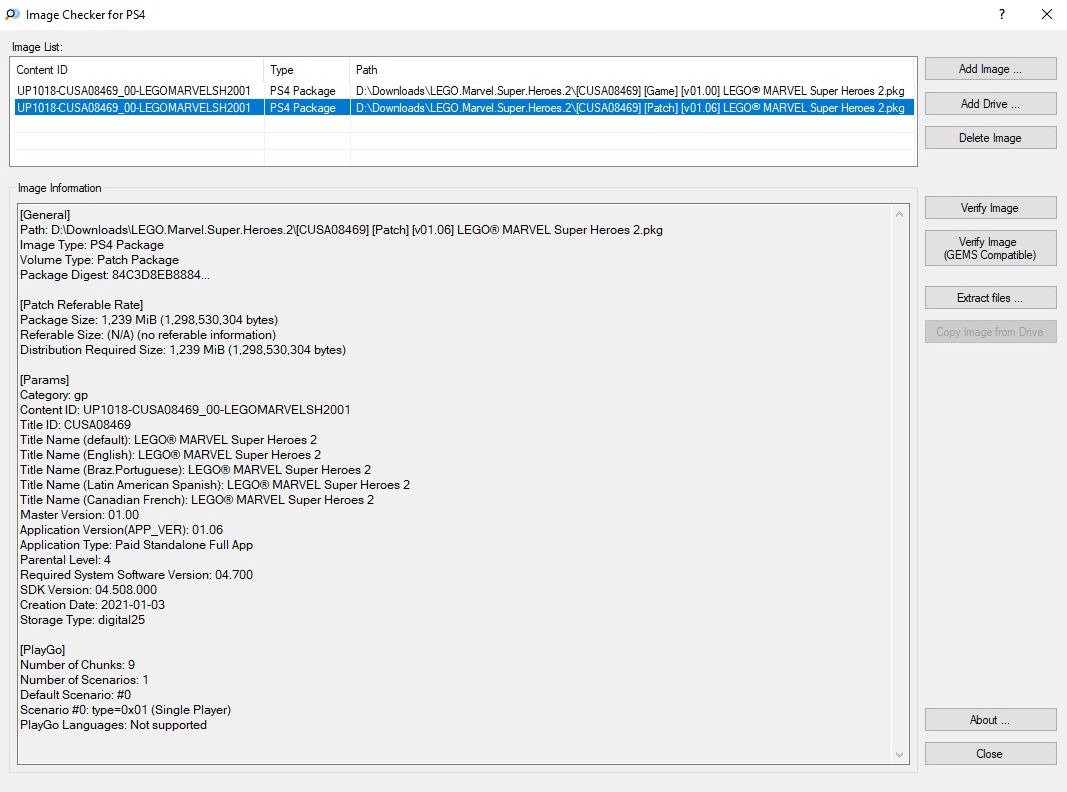Viewport: 1067px width, 792px height.
Task: Click the Storage Type: digital25 line
Action: coord(82,619)
